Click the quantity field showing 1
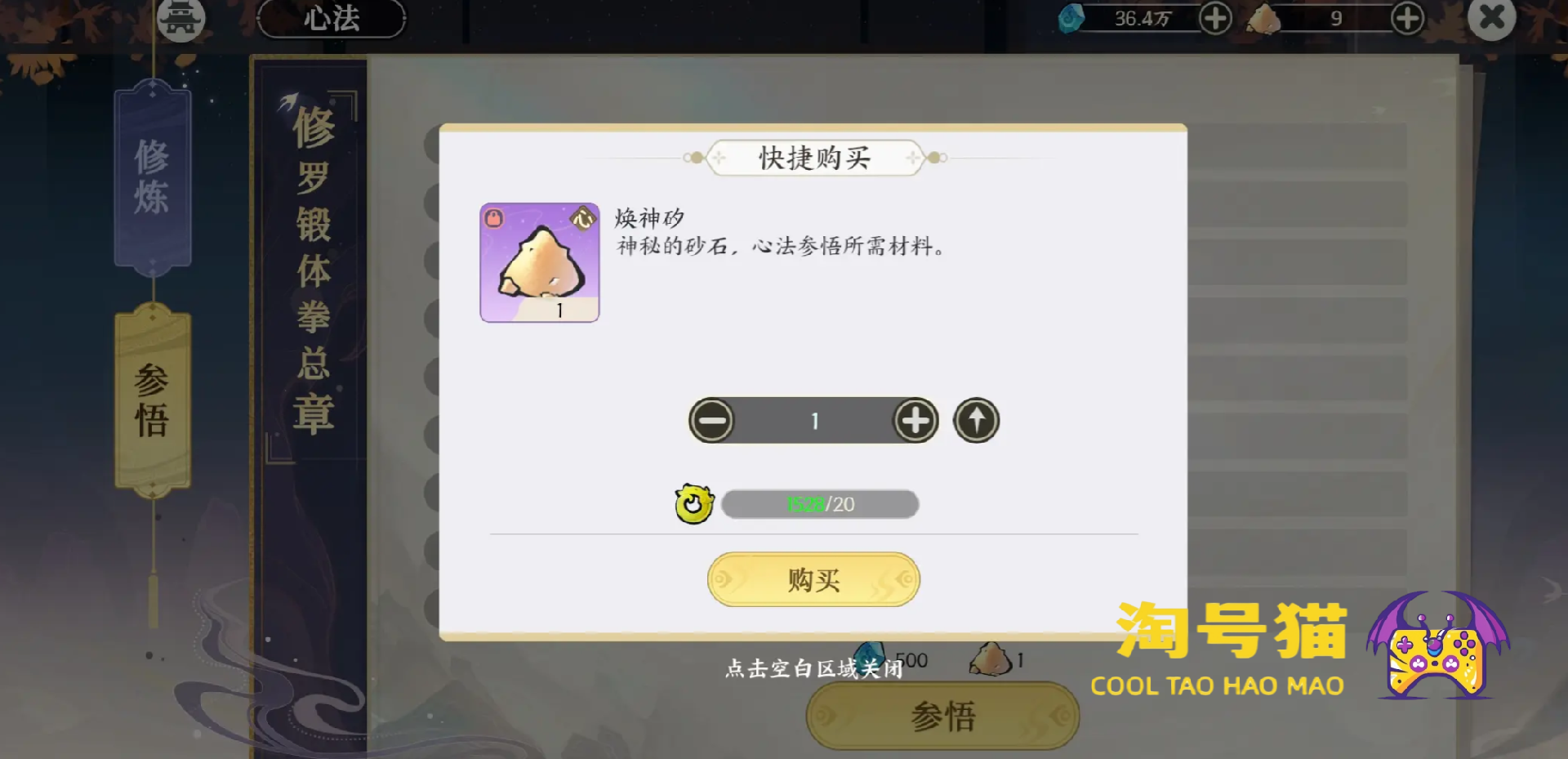 click(x=814, y=421)
